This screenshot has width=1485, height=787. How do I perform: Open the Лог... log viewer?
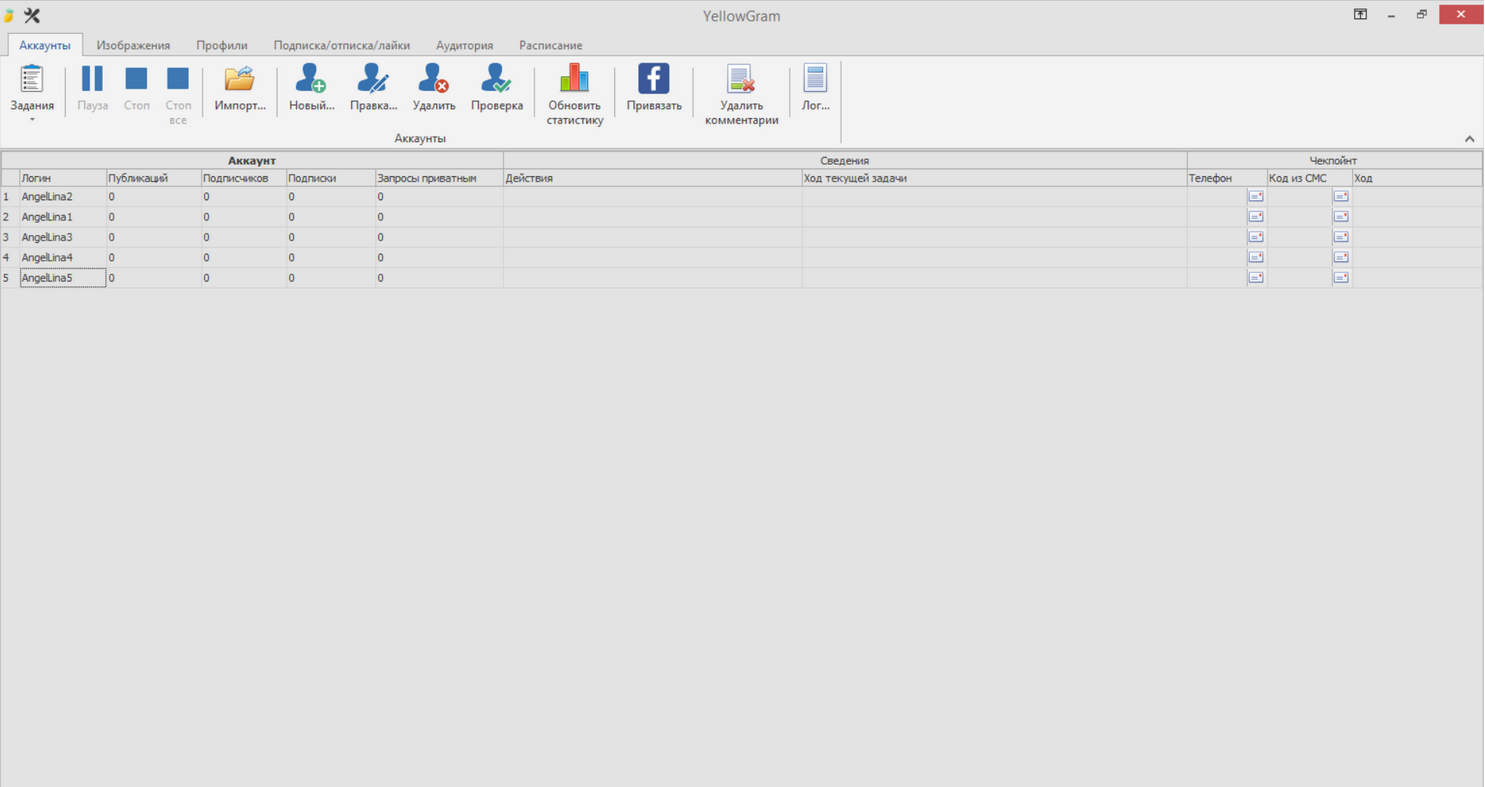(x=816, y=89)
